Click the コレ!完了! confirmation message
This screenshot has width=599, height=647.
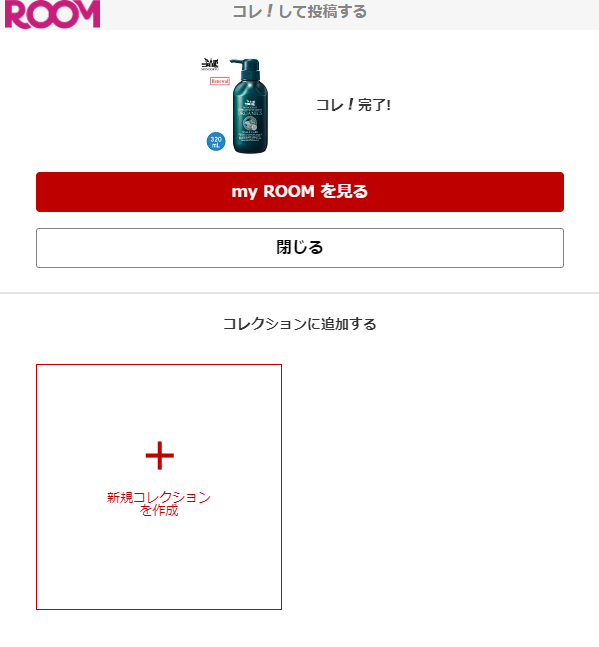353,105
